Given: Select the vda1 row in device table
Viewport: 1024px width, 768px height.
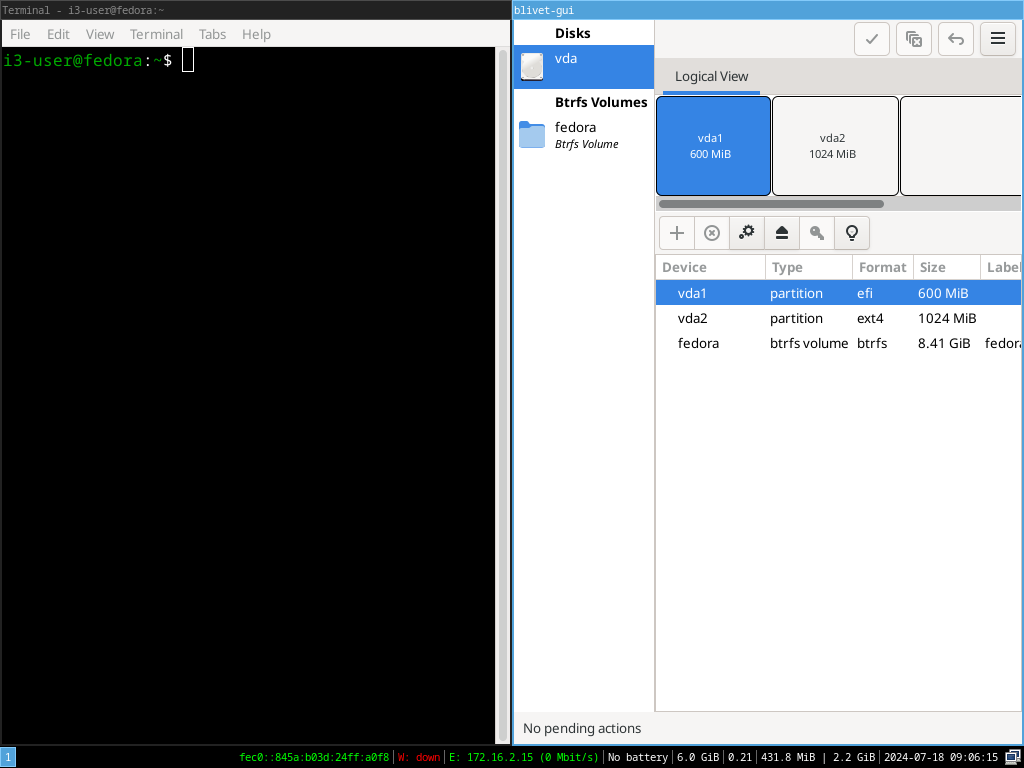Looking at the screenshot, I should coord(839,293).
